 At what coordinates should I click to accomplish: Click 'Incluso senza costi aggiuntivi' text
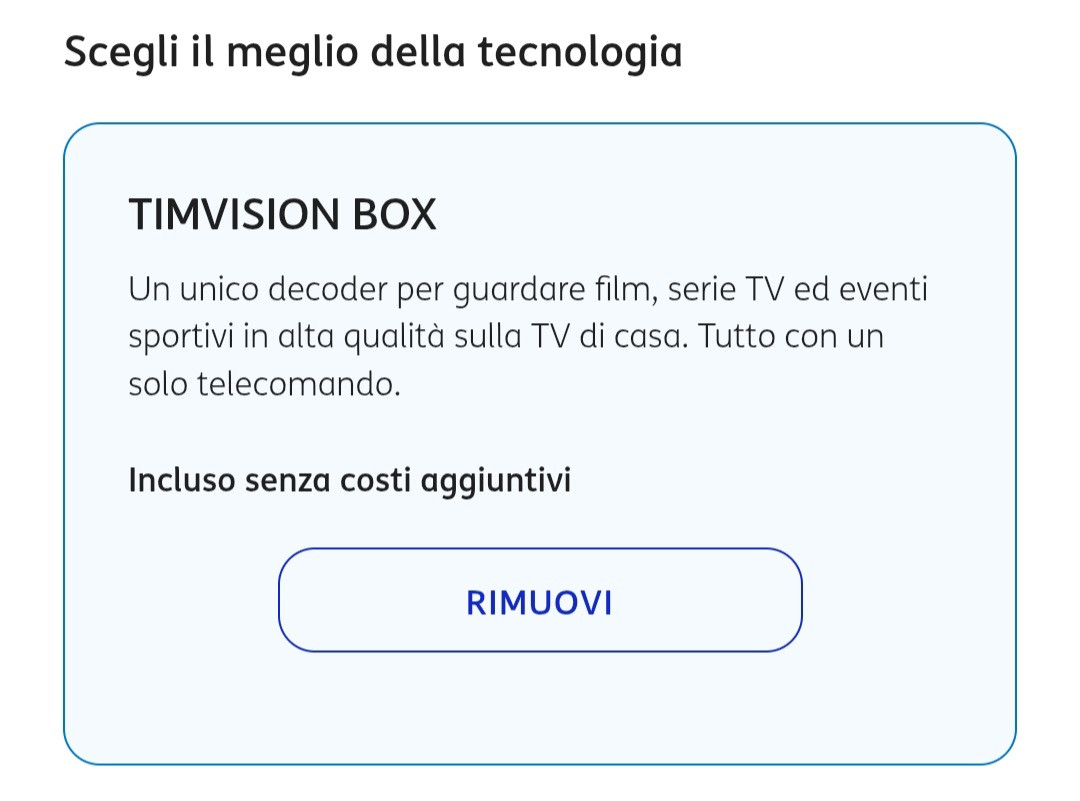coord(350,480)
